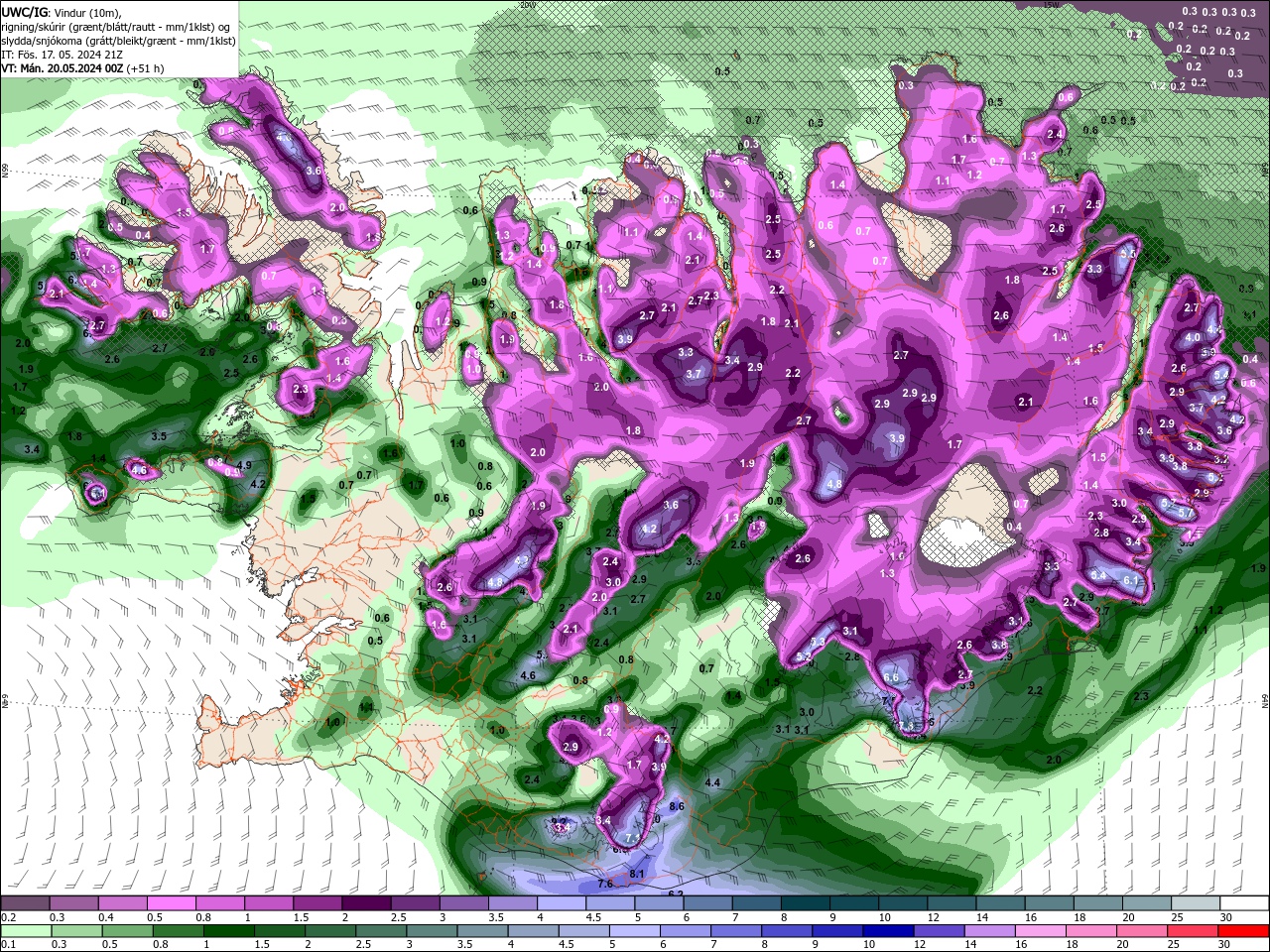Select the light grey 25 snowfall legend swatch
The image size is (1270, 952).
pos(1196,903)
